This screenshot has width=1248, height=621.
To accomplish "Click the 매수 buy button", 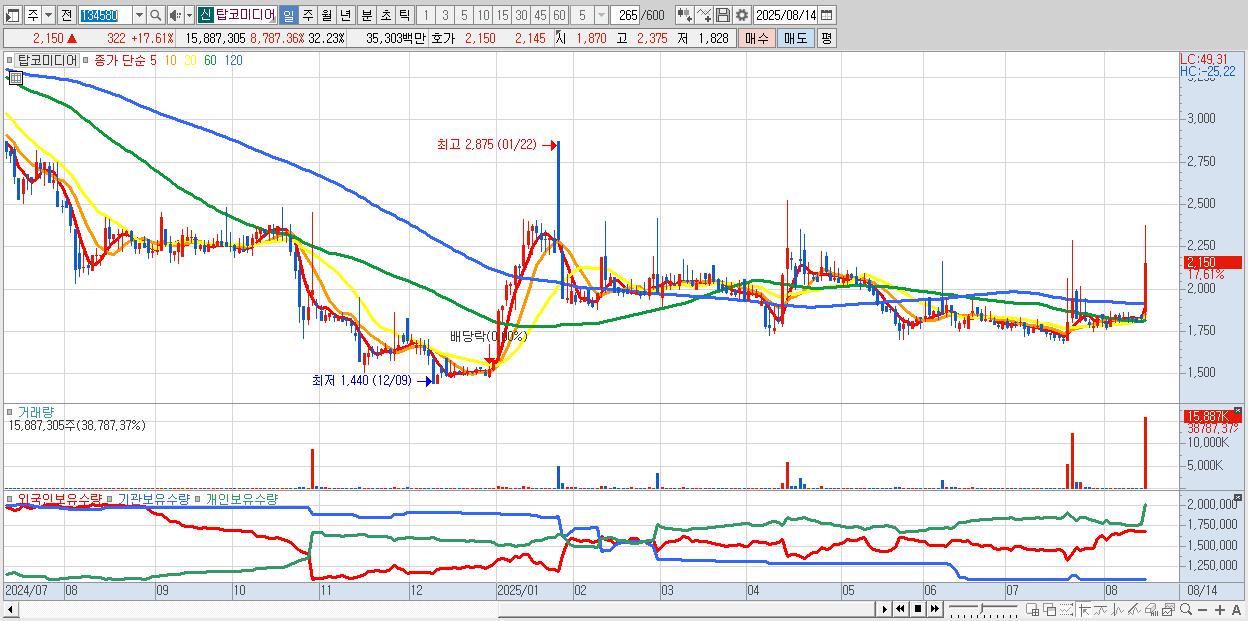I will [757, 38].
